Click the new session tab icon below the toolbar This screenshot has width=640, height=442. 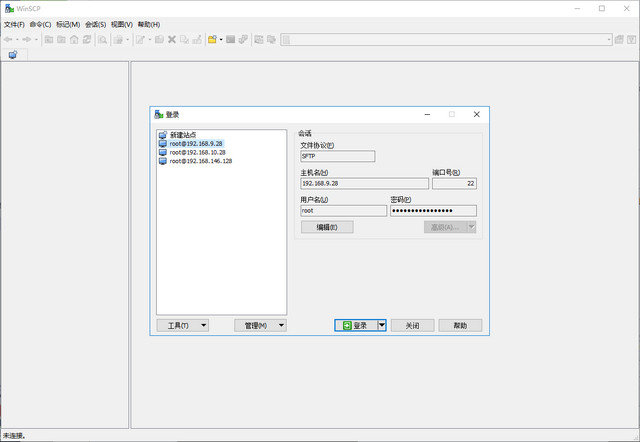click(12, 55)
